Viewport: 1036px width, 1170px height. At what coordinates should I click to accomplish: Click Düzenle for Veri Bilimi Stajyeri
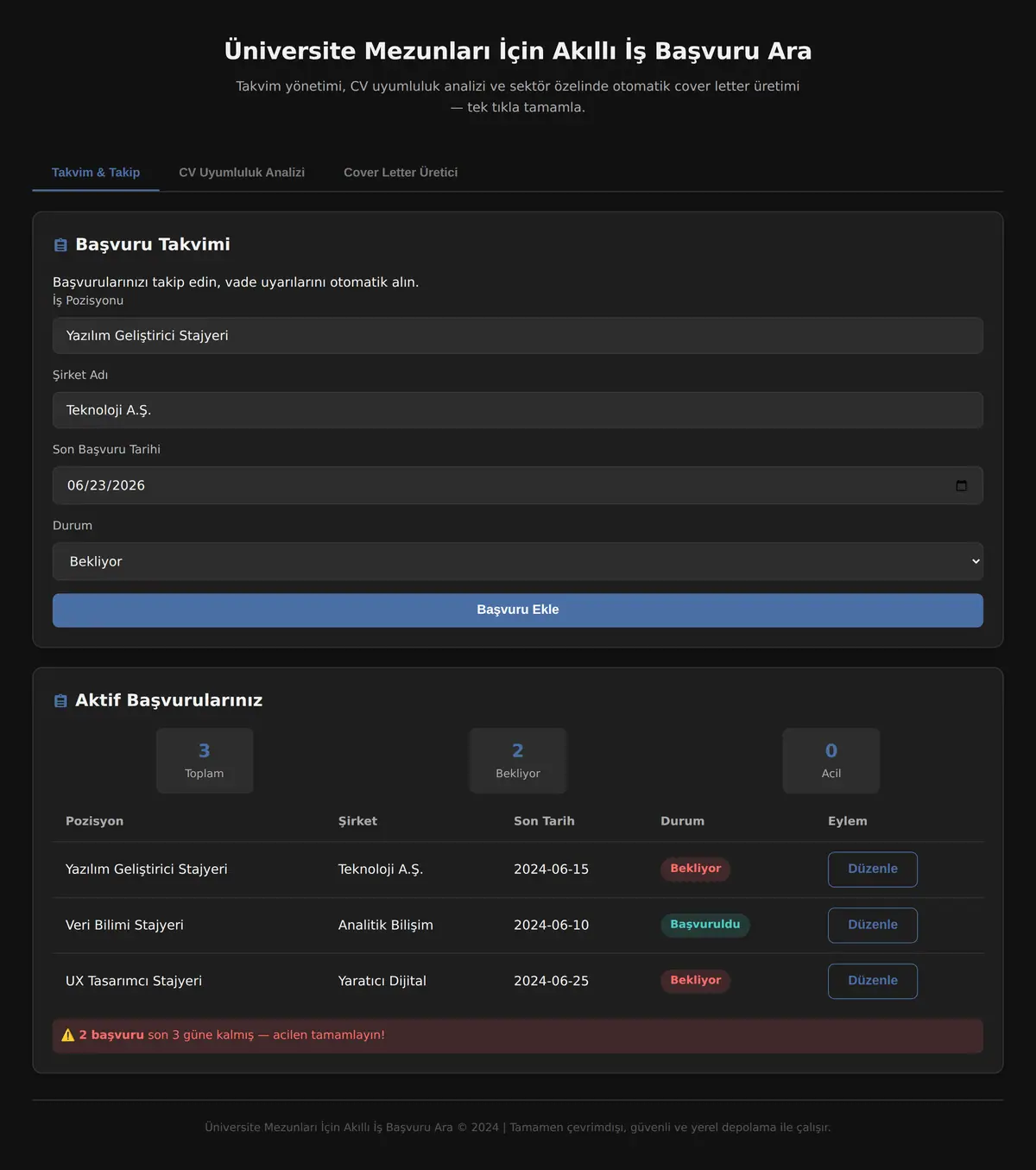873,925
